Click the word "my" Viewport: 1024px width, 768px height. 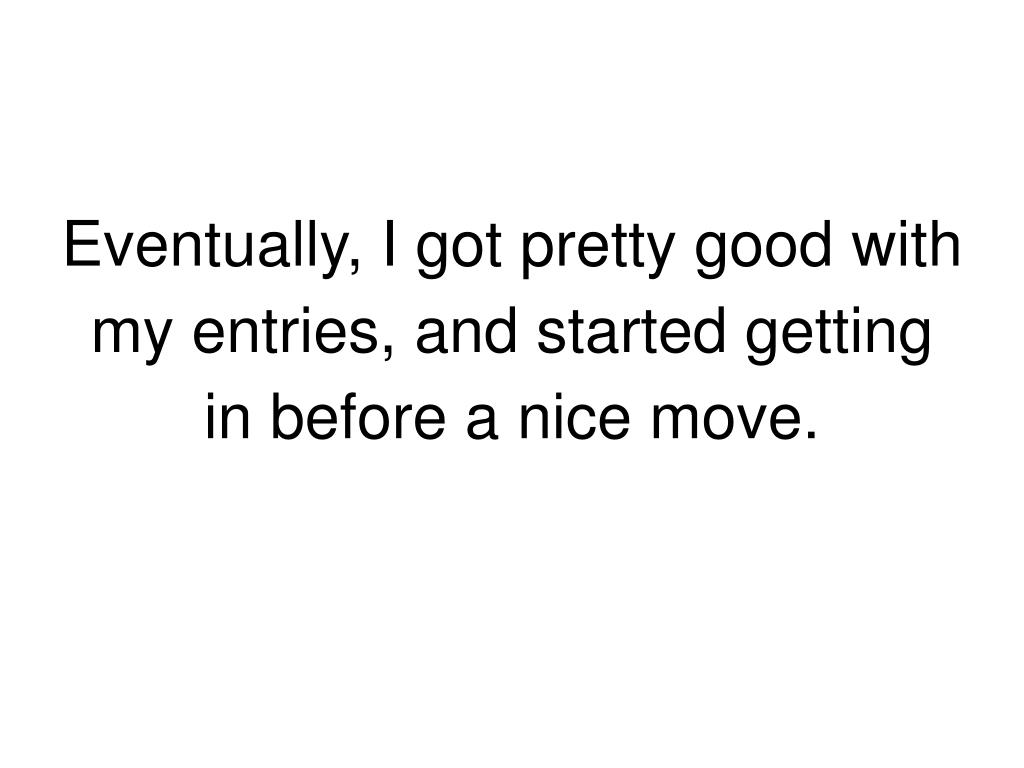[133, 336]
